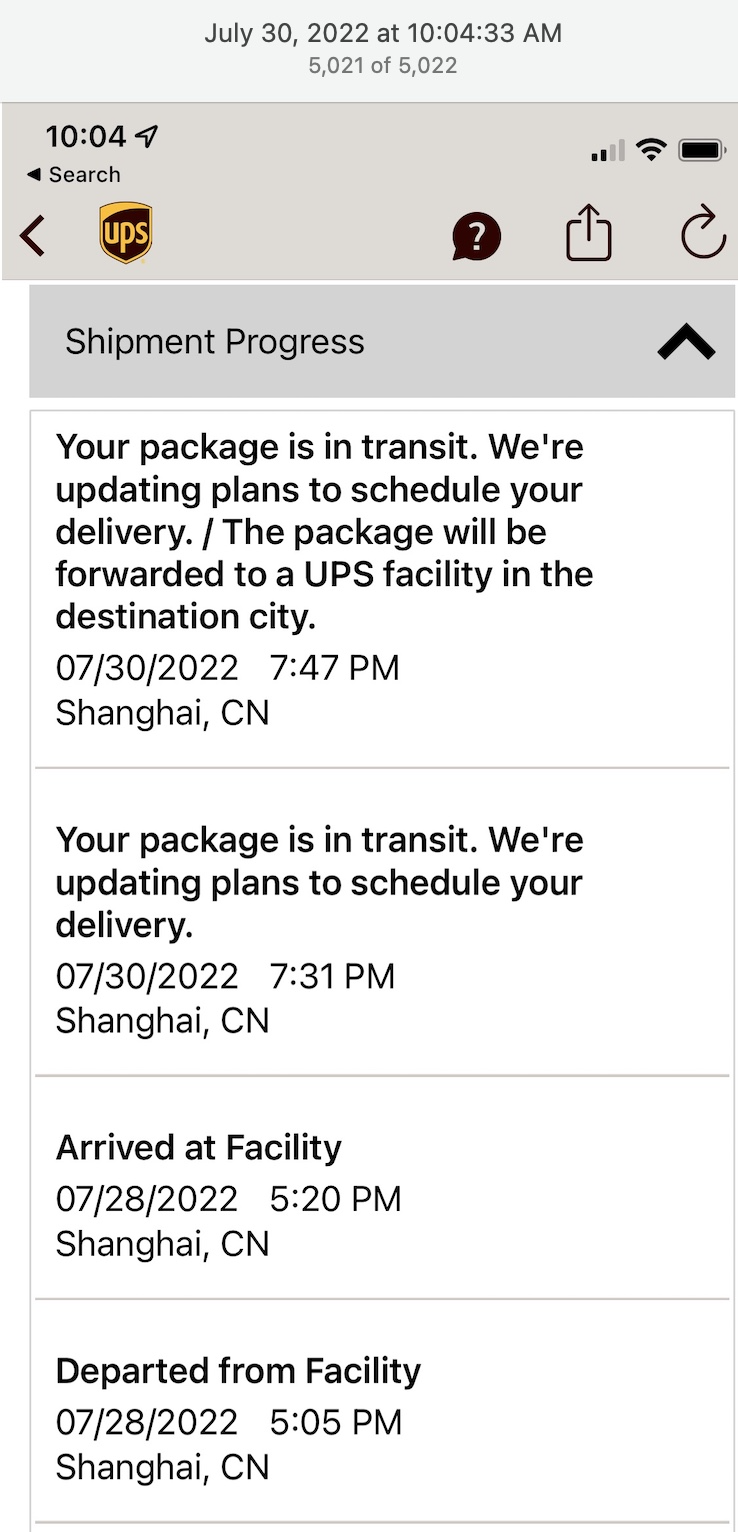This screenshot has height=1532, width=738.
Task: Return to Search via the status bar link
Action: [73, 175]
